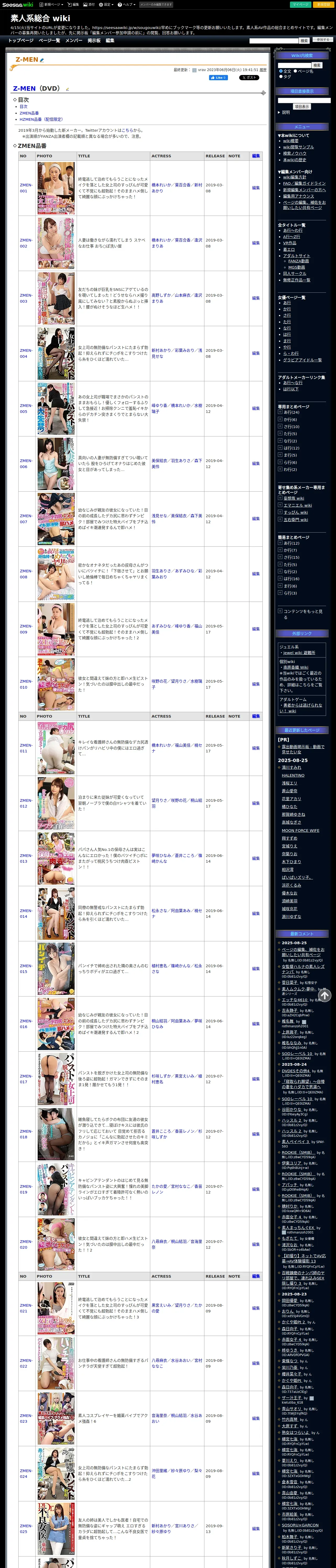336x1568 pixels.
Task: Expand the 妄想族 wiki entry
Action: coord(280,498)
